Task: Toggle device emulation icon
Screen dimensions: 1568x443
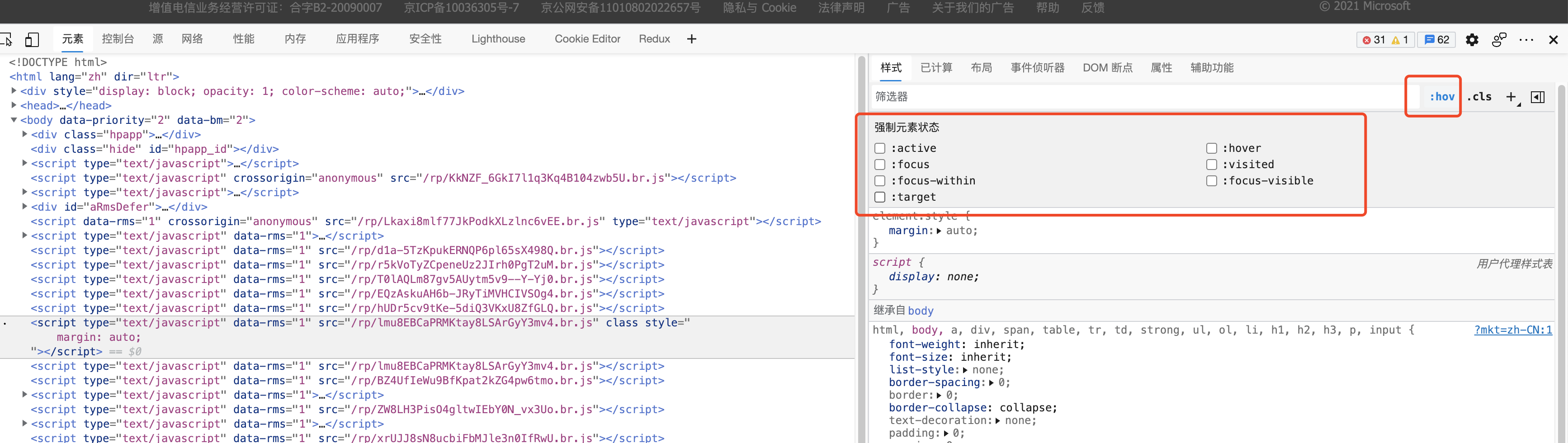Action: tap(32, 40)
